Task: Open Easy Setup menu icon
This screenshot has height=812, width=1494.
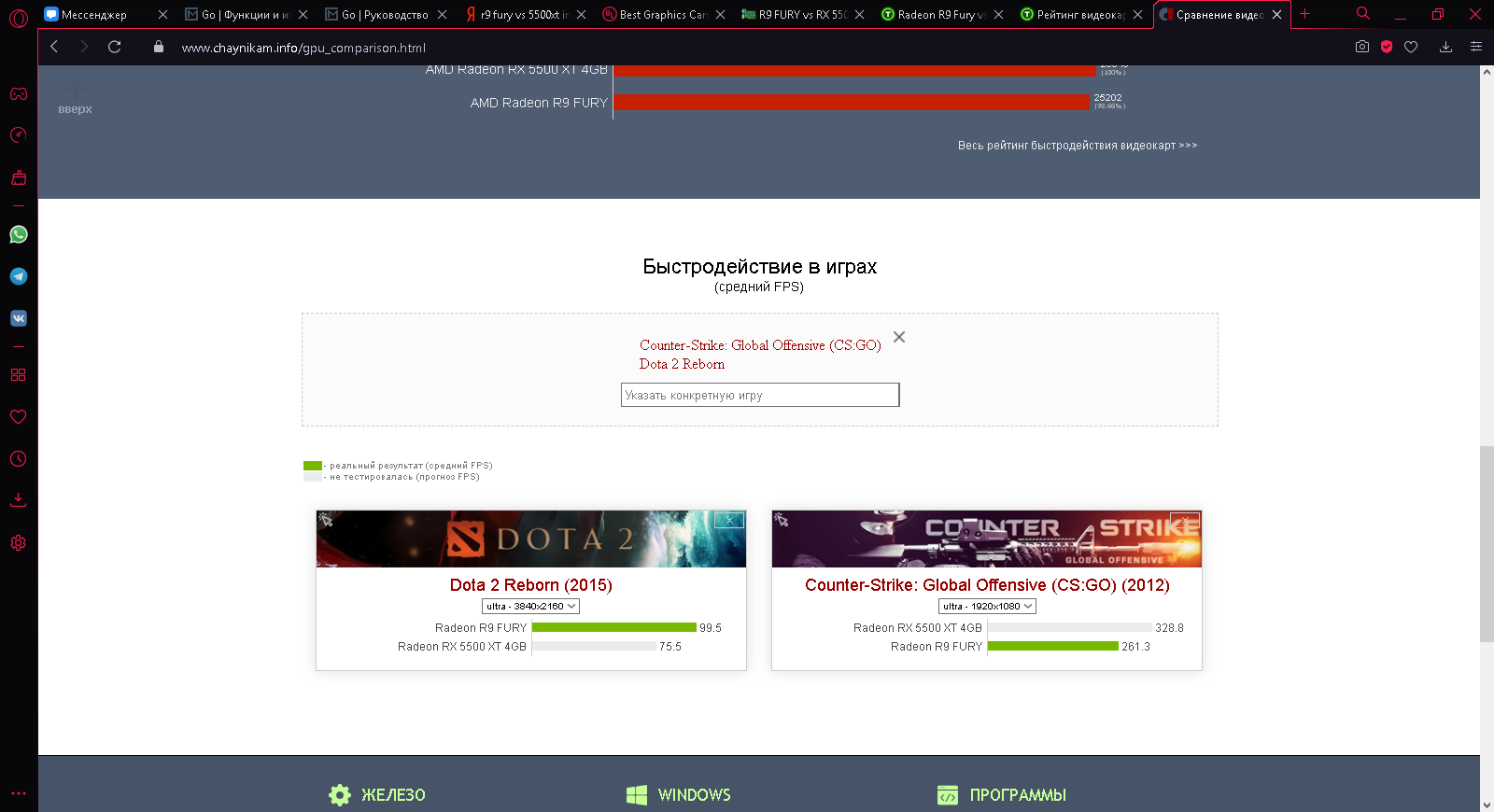Action: (x=1476, y=47)
